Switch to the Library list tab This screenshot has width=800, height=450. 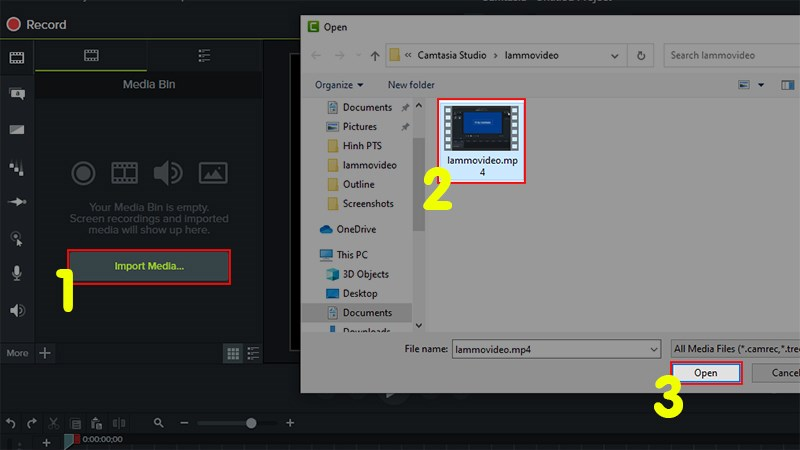204,56
